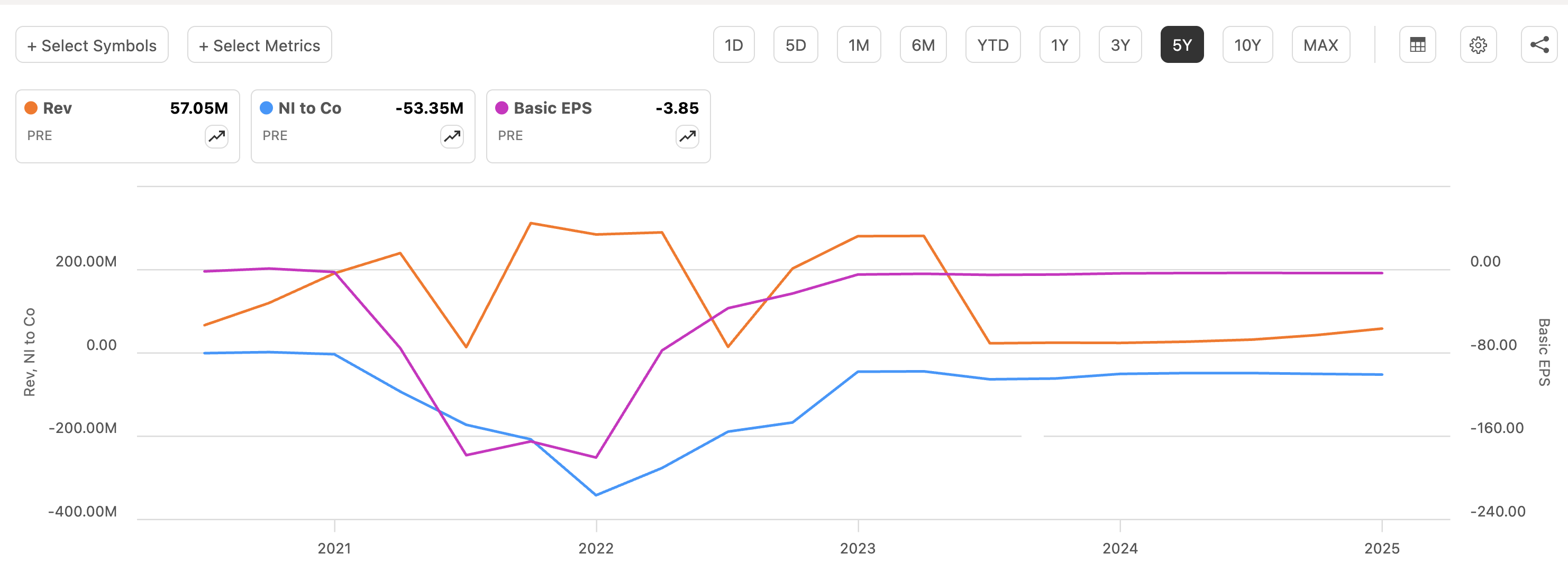Select the MAX time range
The width and height of the screenshot is (1568, 572).
[x=1320, y=44]
